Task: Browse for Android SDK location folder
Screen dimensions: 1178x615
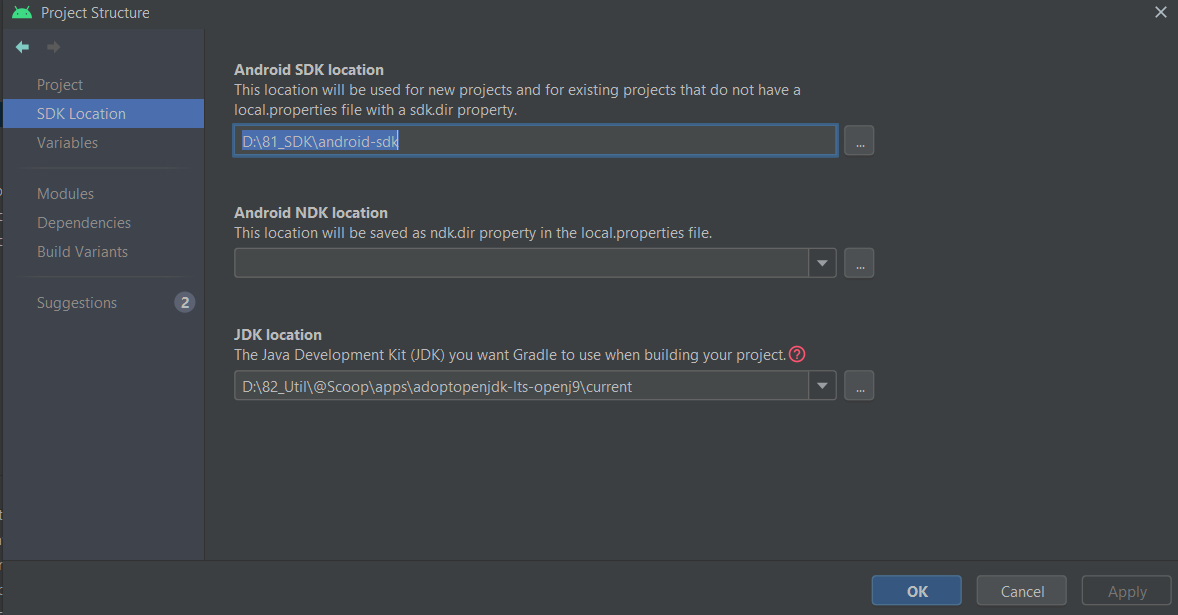Action: click(x=859, y=140)
